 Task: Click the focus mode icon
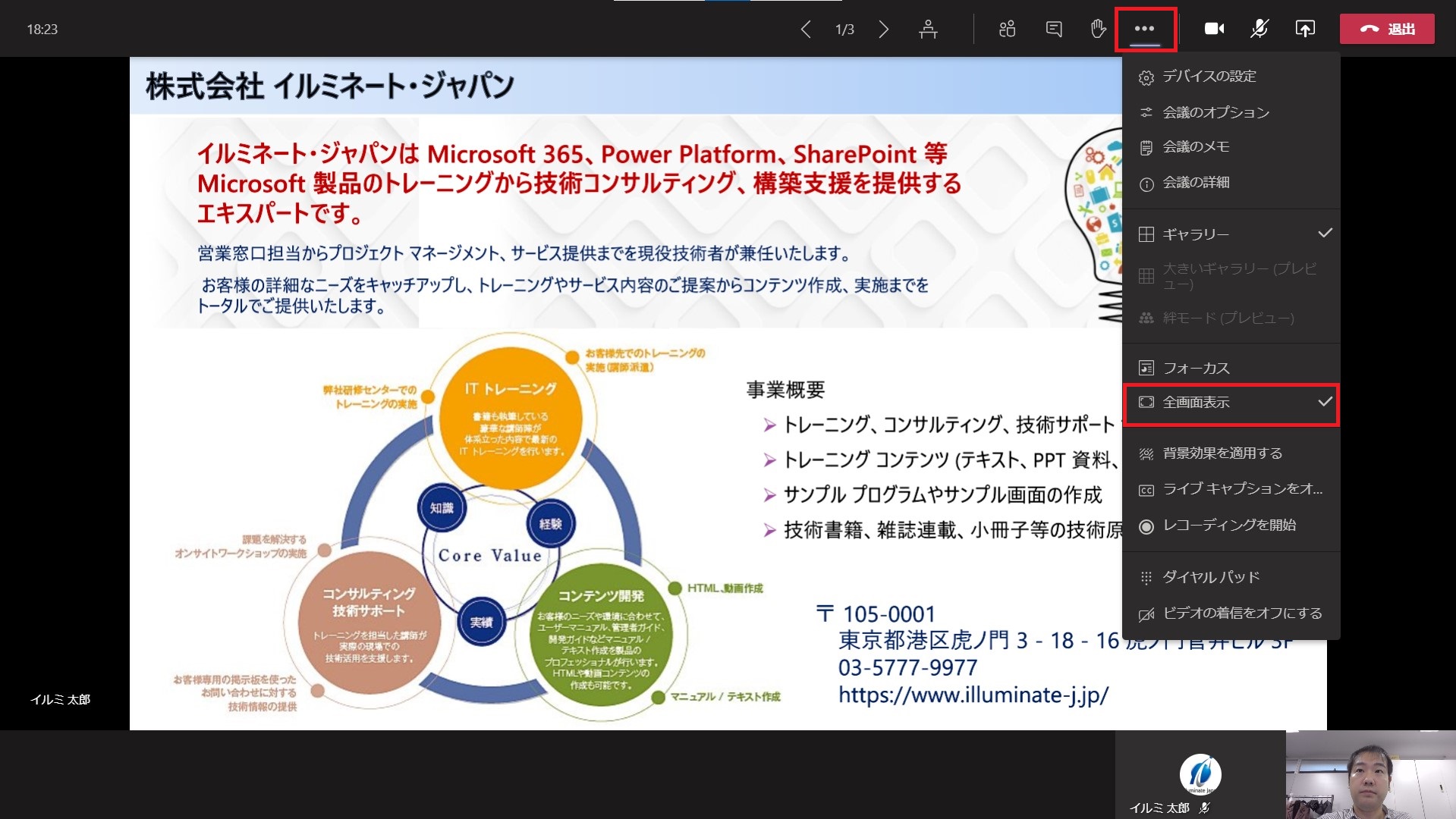[1146, 369]
